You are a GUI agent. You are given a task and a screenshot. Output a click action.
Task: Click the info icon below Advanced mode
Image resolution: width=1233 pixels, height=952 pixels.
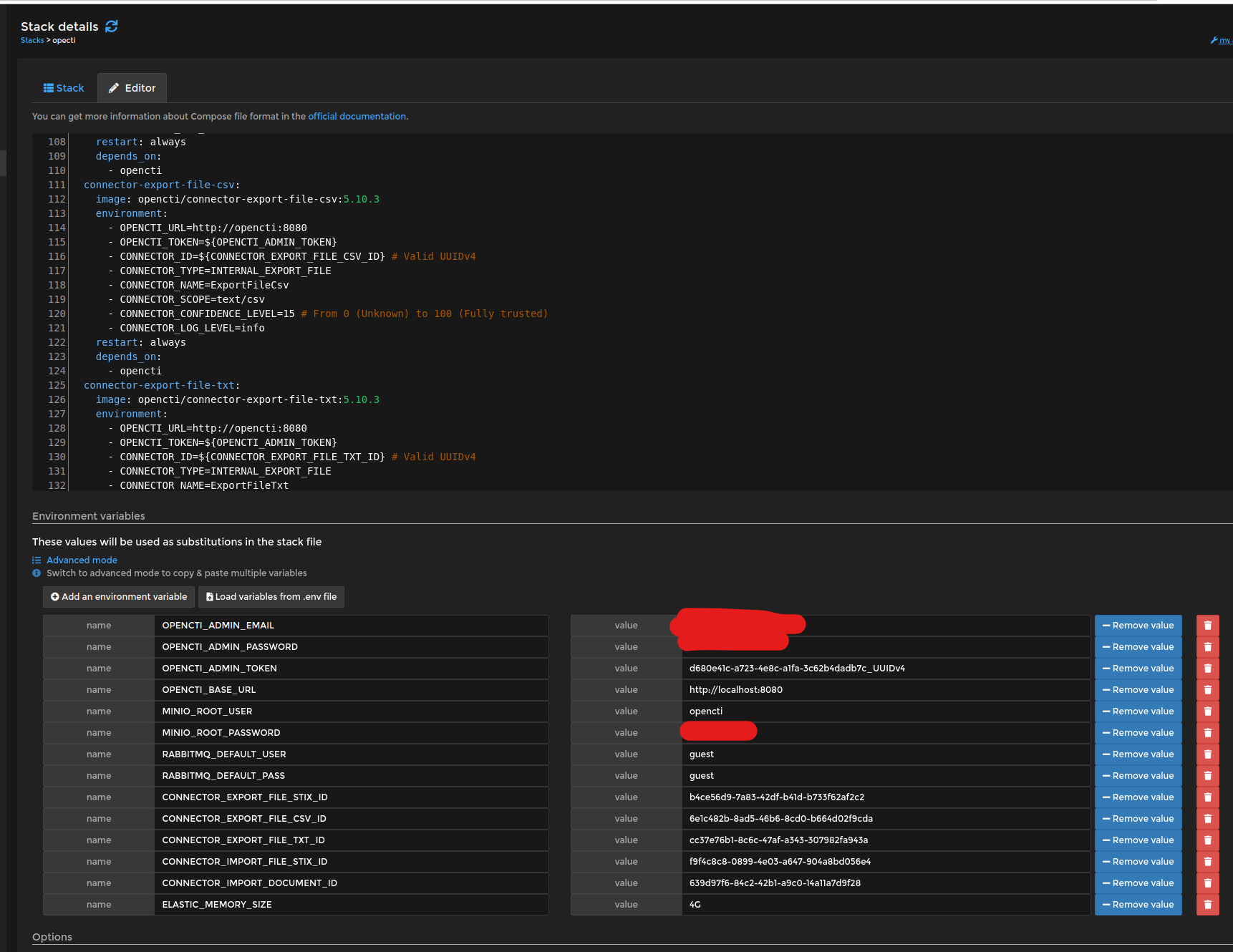37,573
